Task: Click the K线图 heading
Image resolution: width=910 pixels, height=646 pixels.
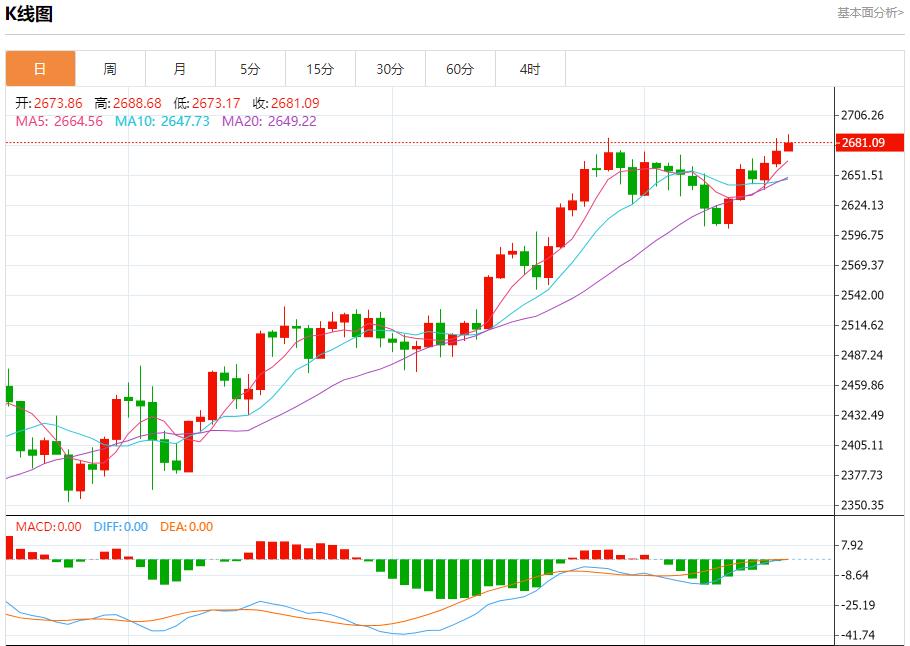Action: click(x=30, y=13)
